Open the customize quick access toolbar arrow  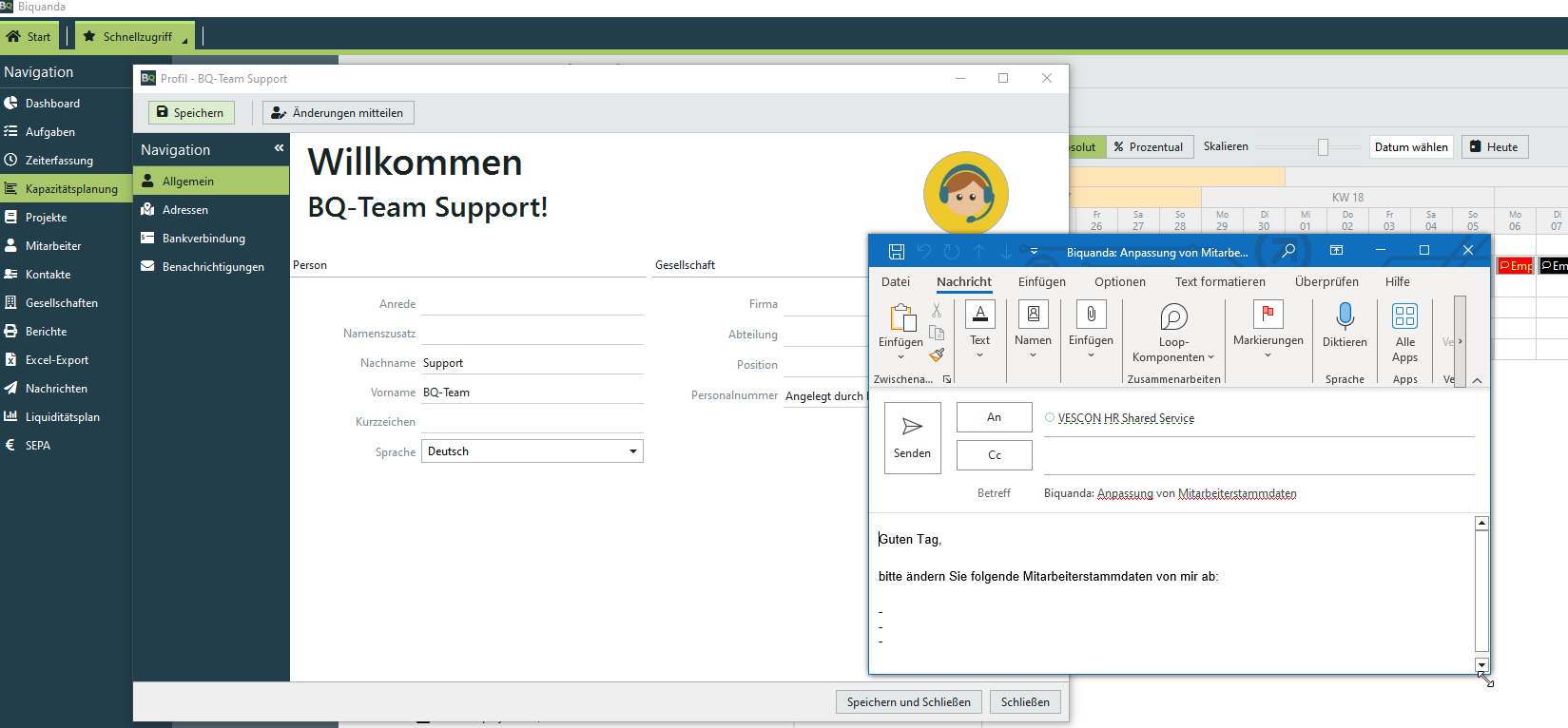pos(1034,252)
